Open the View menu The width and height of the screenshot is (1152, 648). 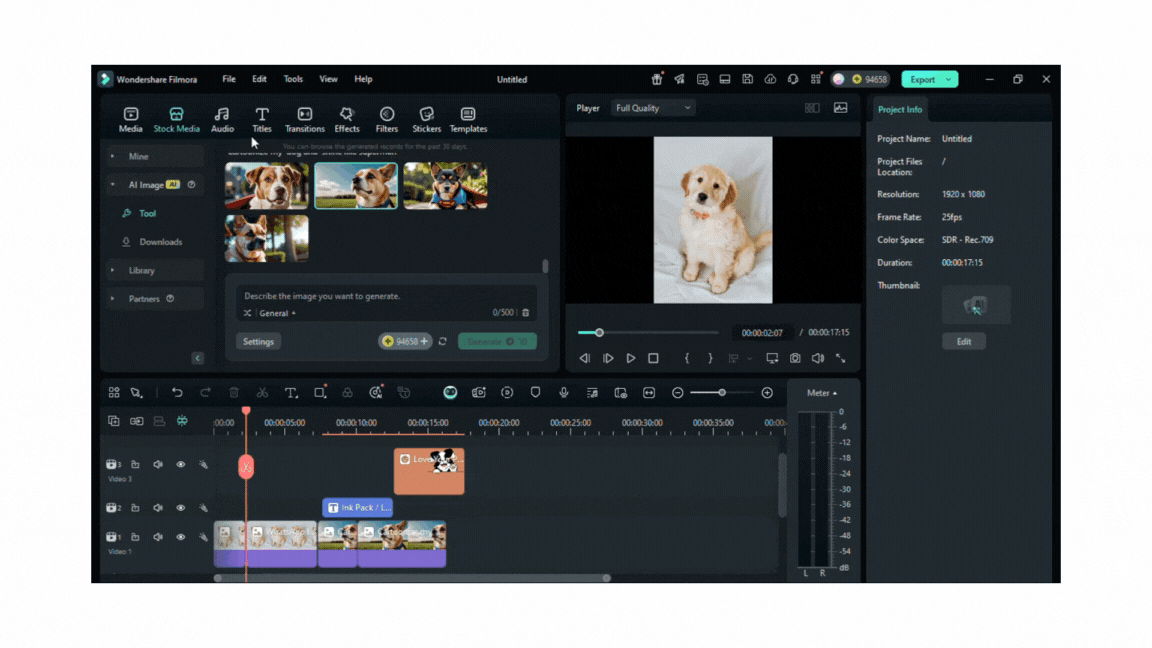tap(328, 79)
